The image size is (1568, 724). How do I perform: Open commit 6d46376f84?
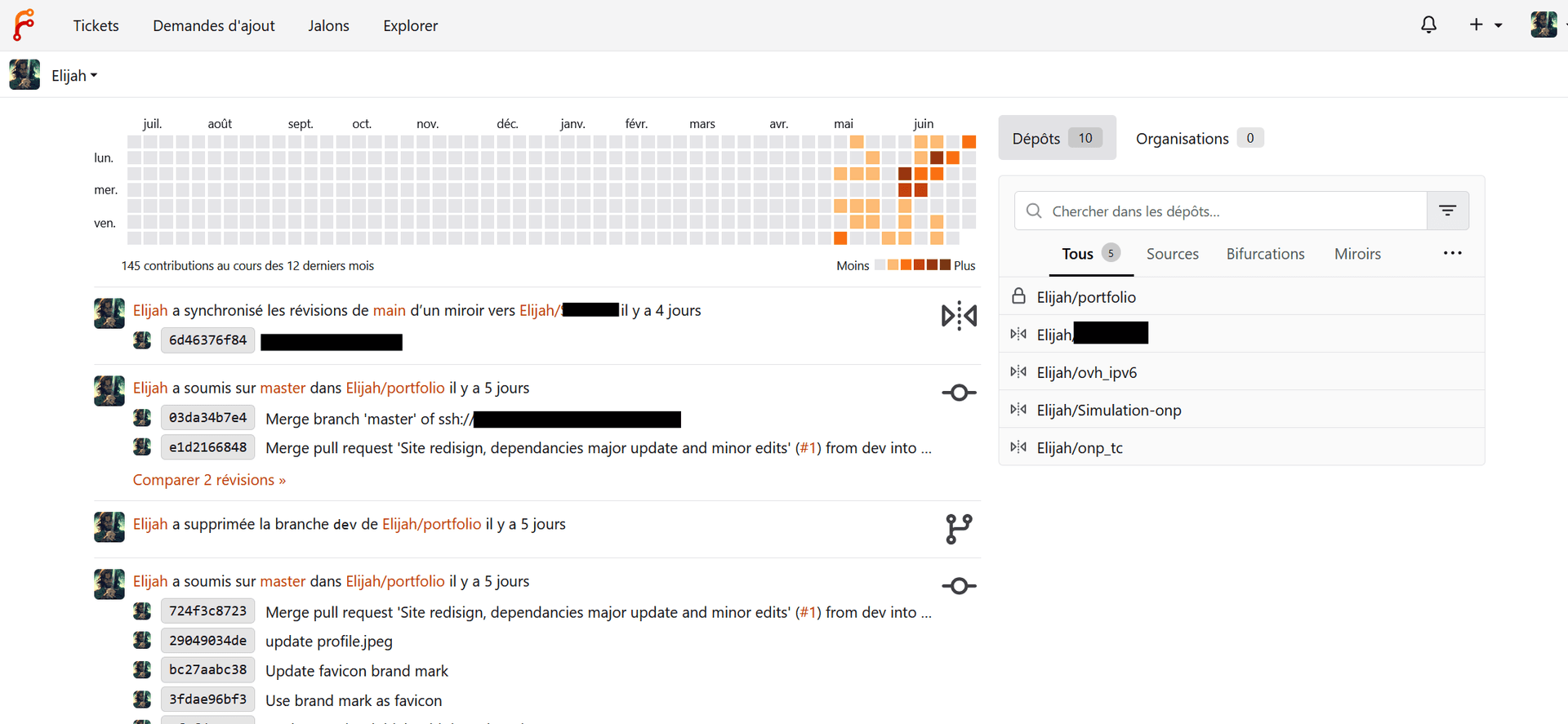tap(207, 340)
